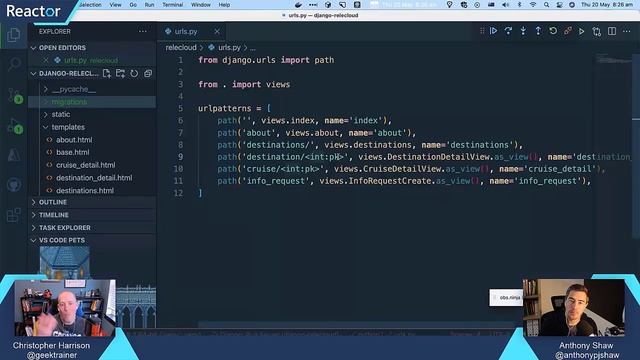Open the Source Control view with green badge
The width and height of the screenshot is (640, 360).
(14, 95)
